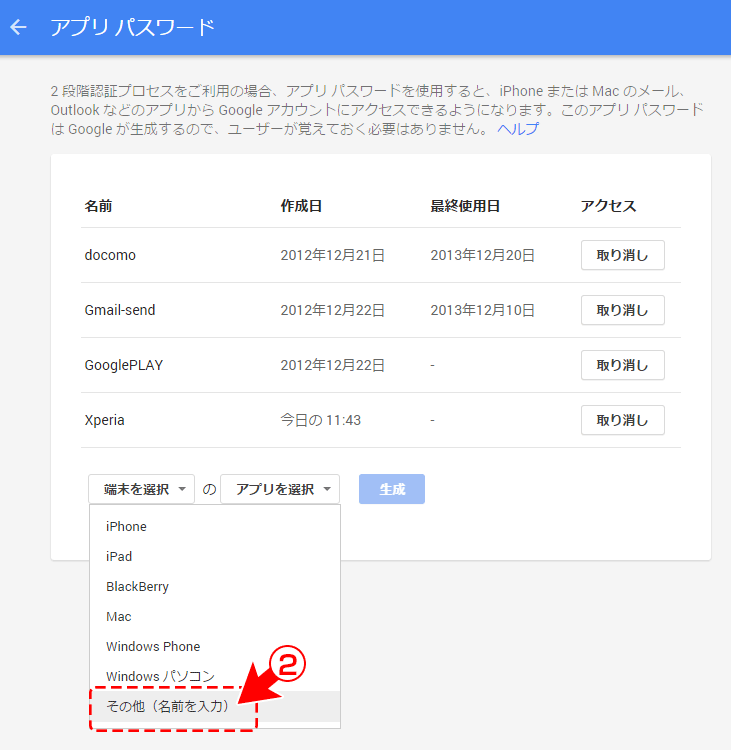Screen dimensions: 731x750
Task: Open the 端末を選択 device dropdown
Action: click(142, 489)
